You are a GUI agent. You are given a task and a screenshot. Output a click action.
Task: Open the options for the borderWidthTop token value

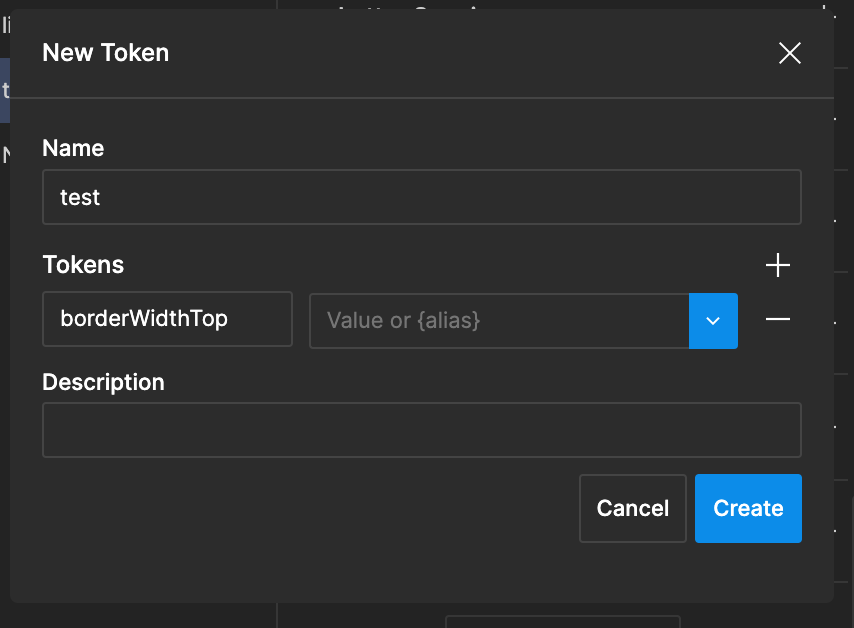(713, 321)
